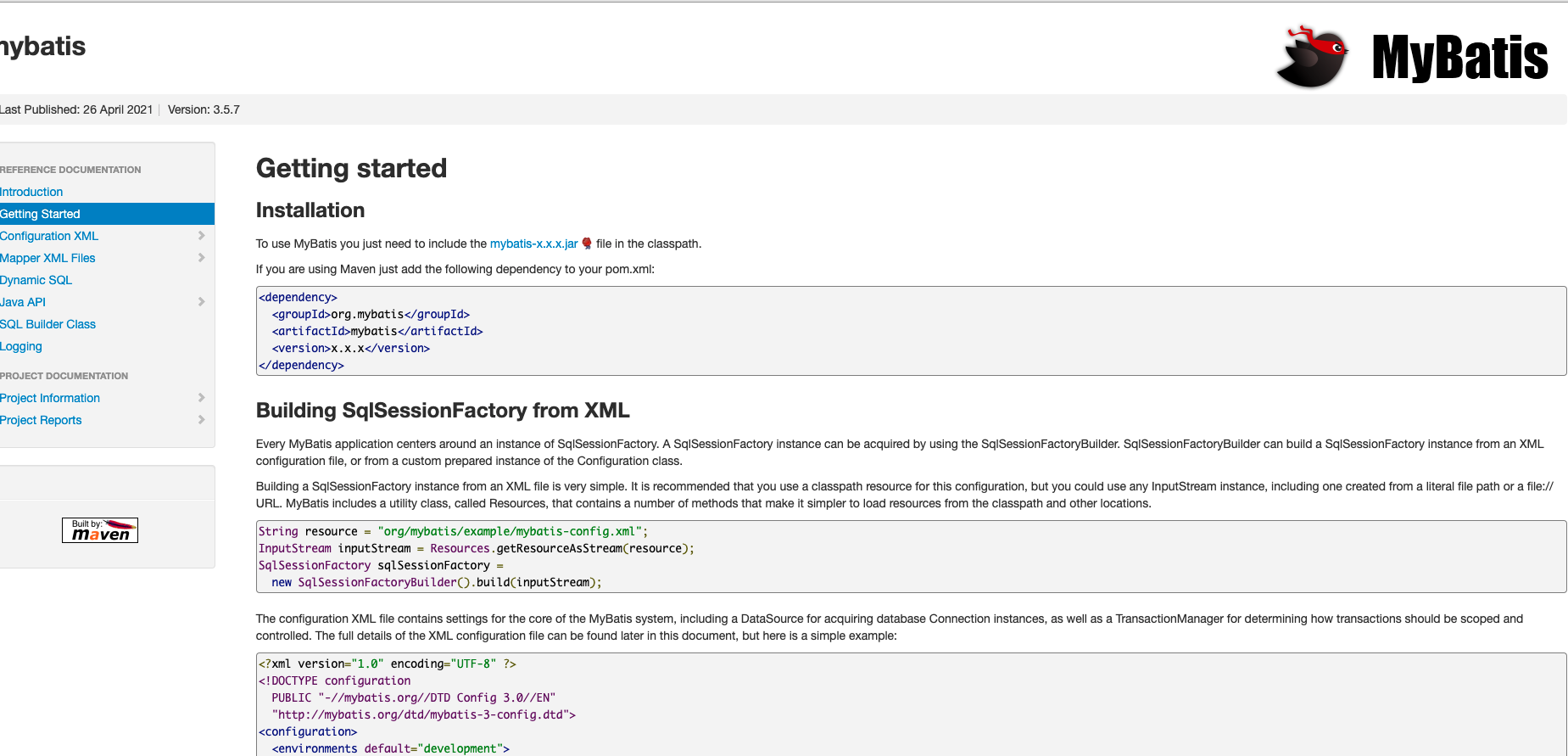This screenshot has height=756, width=1568.
Task: Click the XML version declaration line
Action: coord(388,664)
